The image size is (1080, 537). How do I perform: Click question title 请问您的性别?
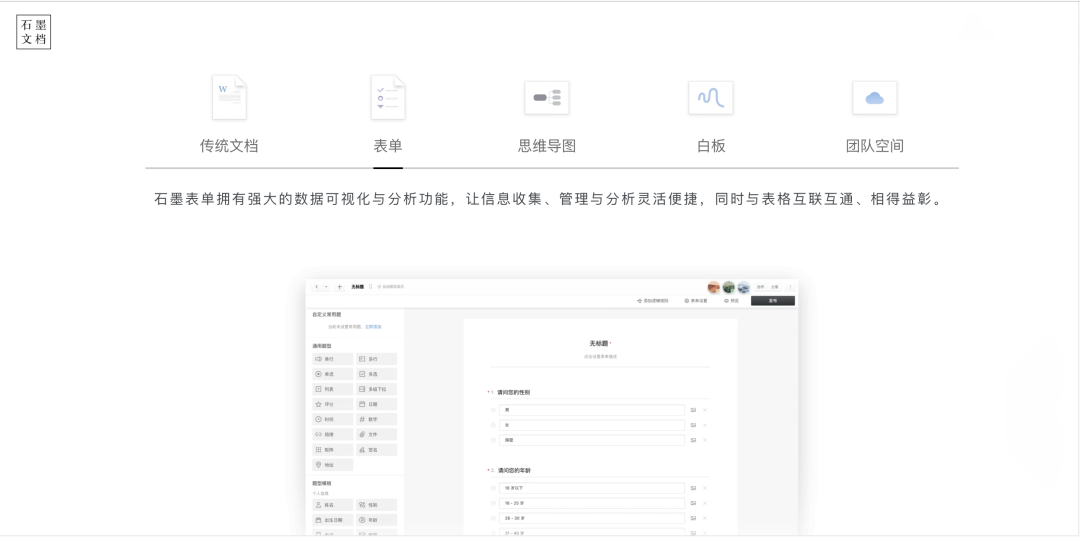coord(514,392)
